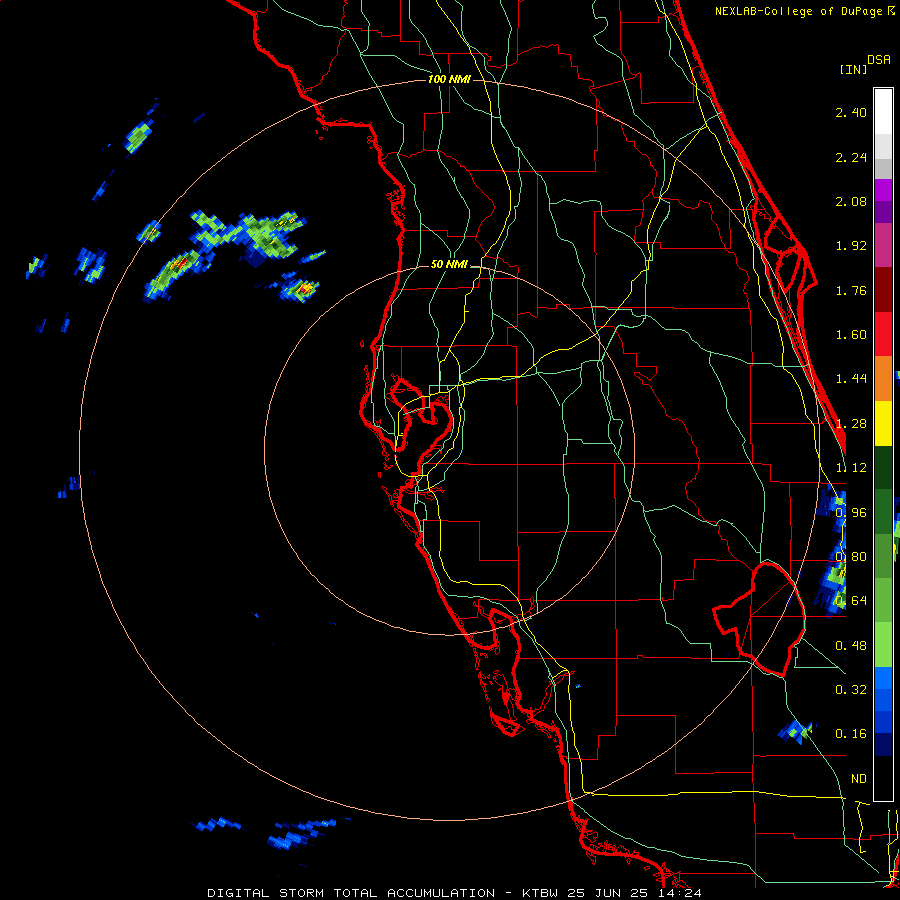
Task: Pick the white top swatch in color scale
Action: (x=883, y=111)
